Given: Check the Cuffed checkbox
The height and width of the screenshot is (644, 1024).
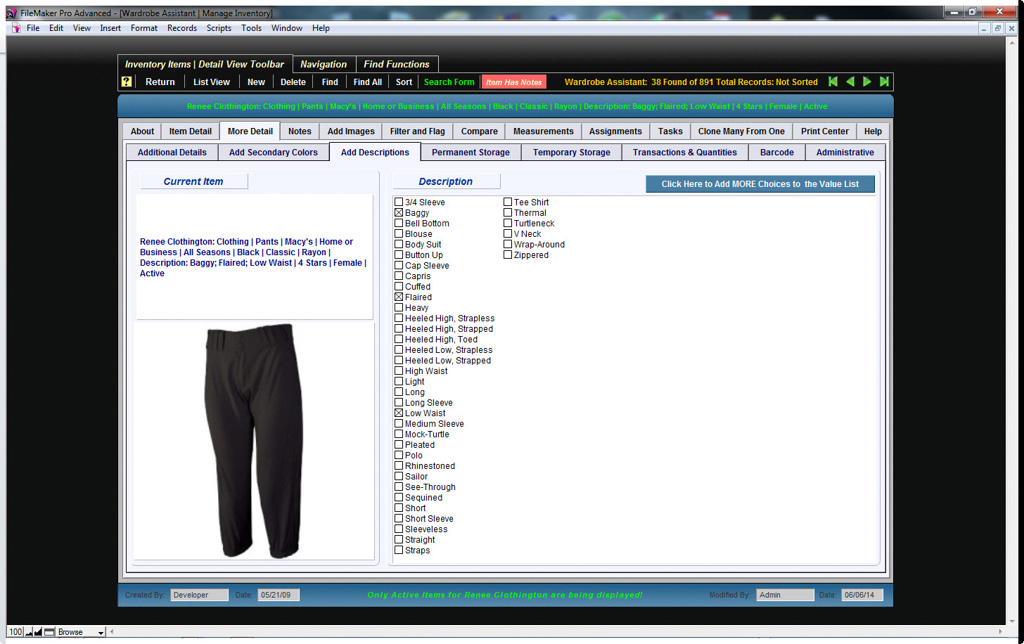Looking at the screenshot, I should pyautogui.click(x=398, y=287).
